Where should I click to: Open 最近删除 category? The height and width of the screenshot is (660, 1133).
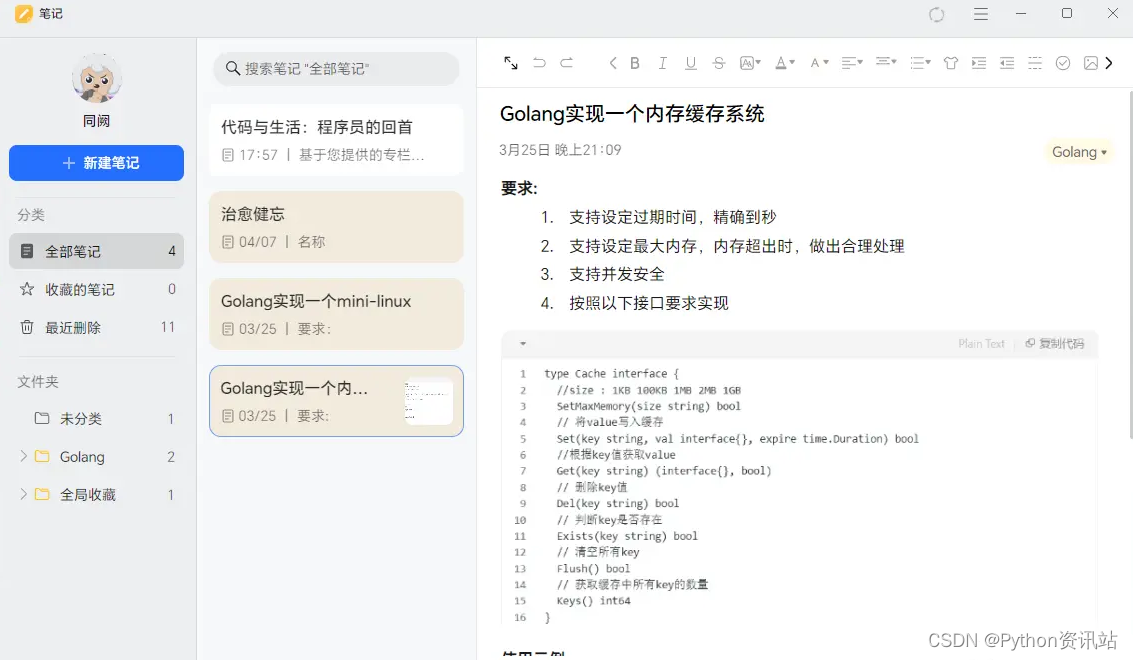[x=96, y=327]
